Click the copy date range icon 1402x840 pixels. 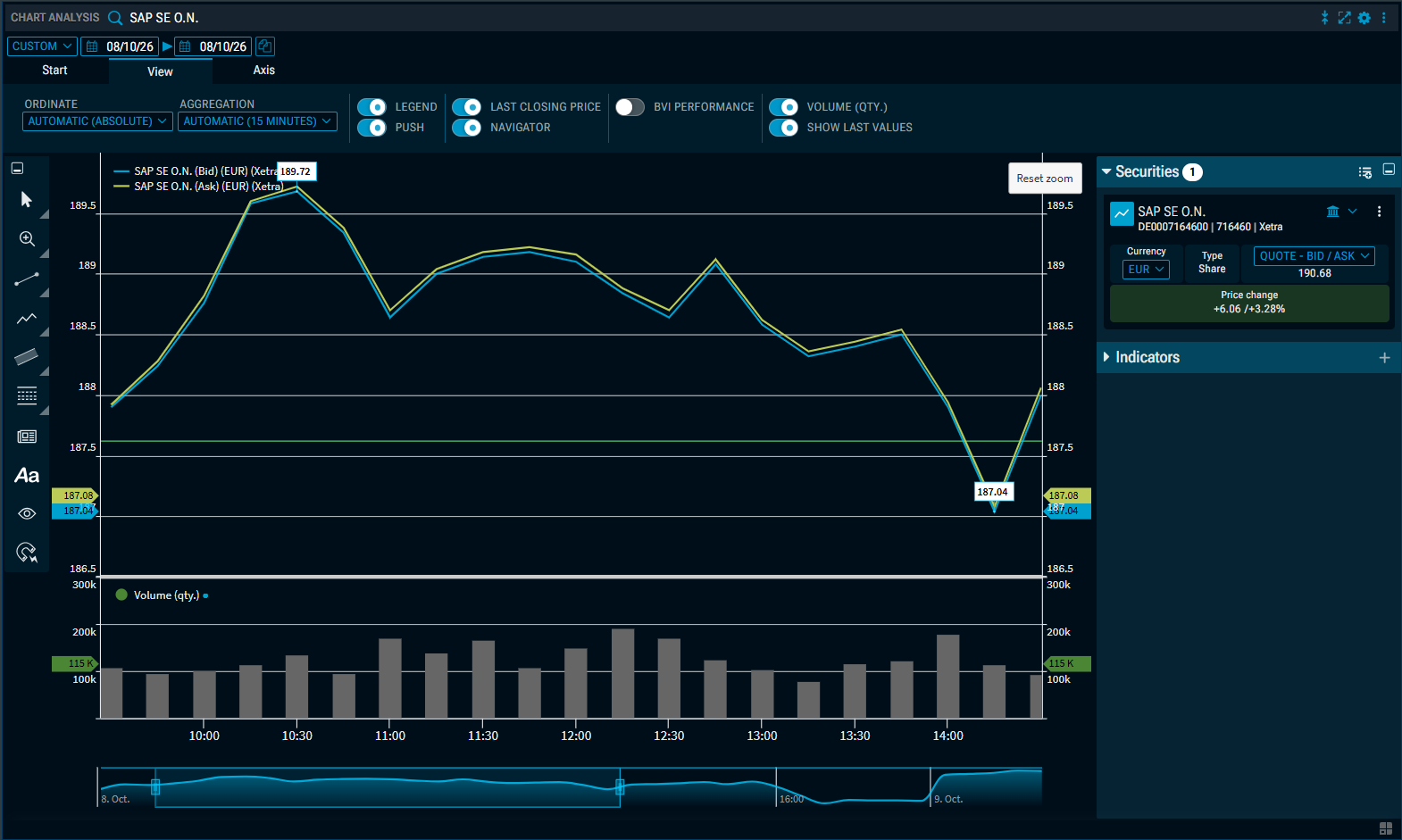pos(265,46)
